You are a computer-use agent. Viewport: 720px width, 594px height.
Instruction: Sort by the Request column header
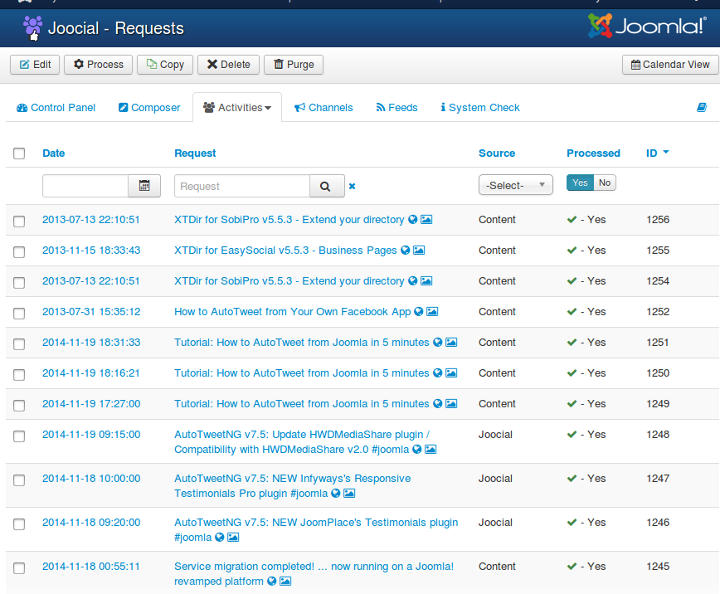point(195,153)
